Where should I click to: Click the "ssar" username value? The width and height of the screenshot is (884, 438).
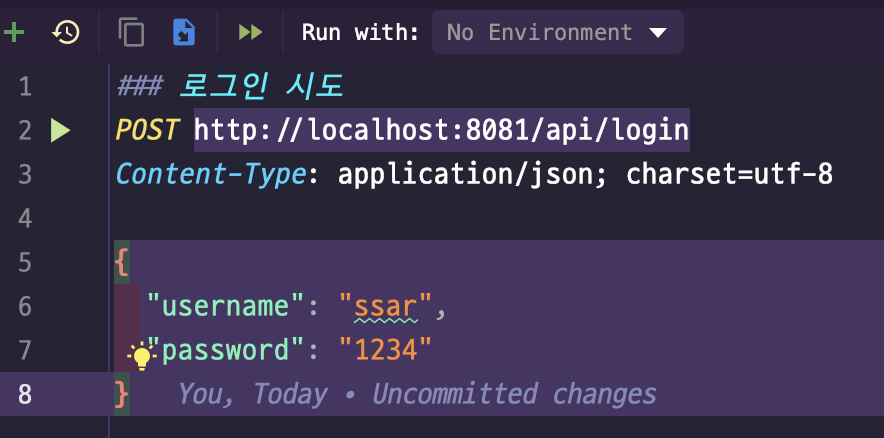pos(386,306)
